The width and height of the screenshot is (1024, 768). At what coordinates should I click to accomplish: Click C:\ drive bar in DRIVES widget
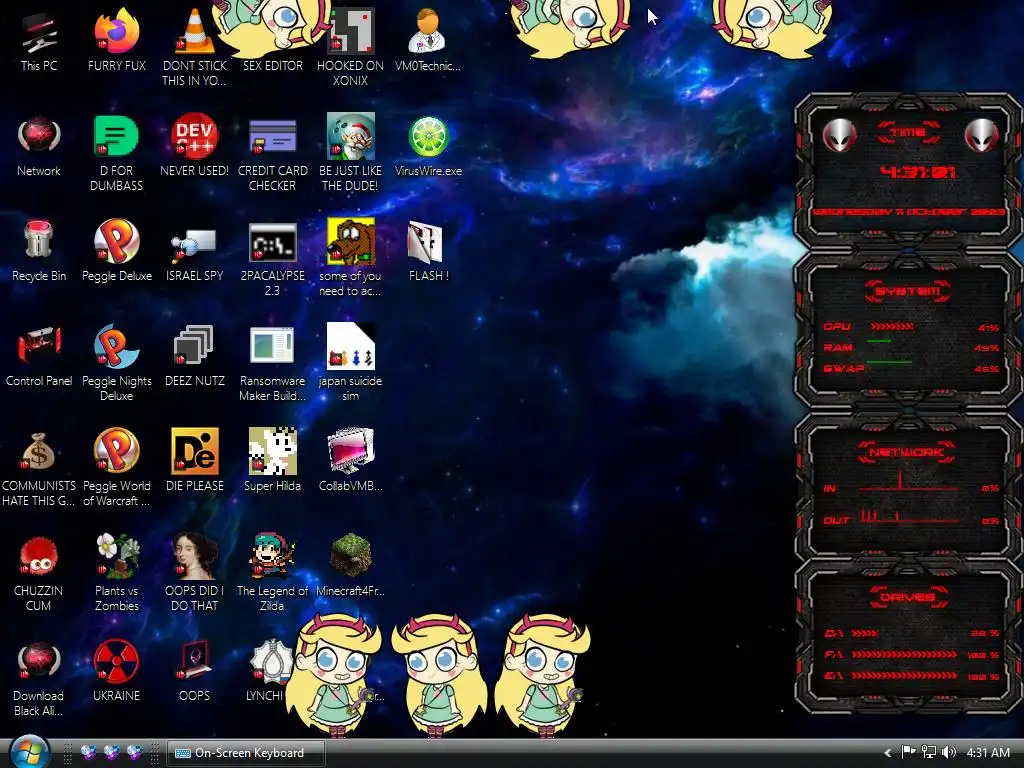pos(865,633)
